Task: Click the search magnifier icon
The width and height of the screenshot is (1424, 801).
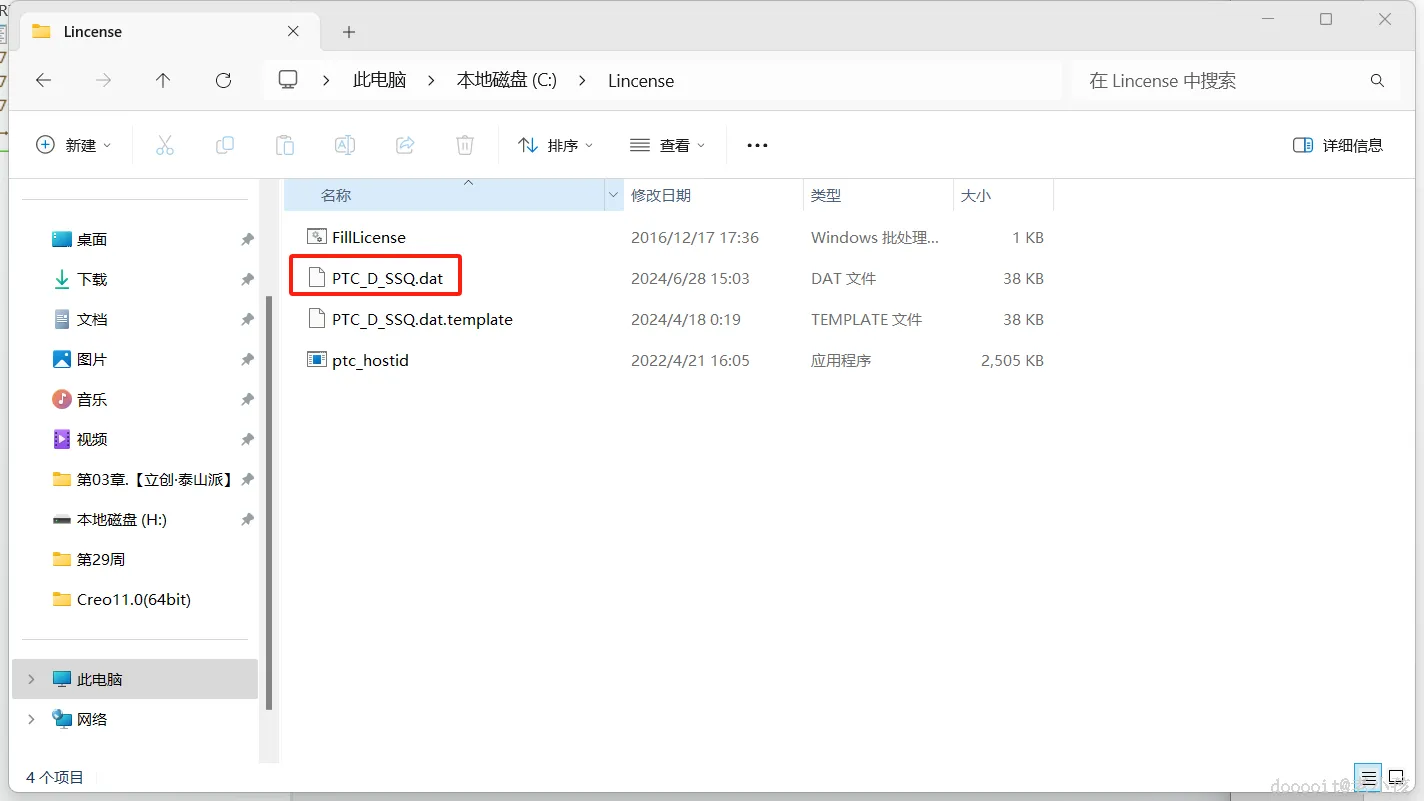Action: coord(1377,81)
